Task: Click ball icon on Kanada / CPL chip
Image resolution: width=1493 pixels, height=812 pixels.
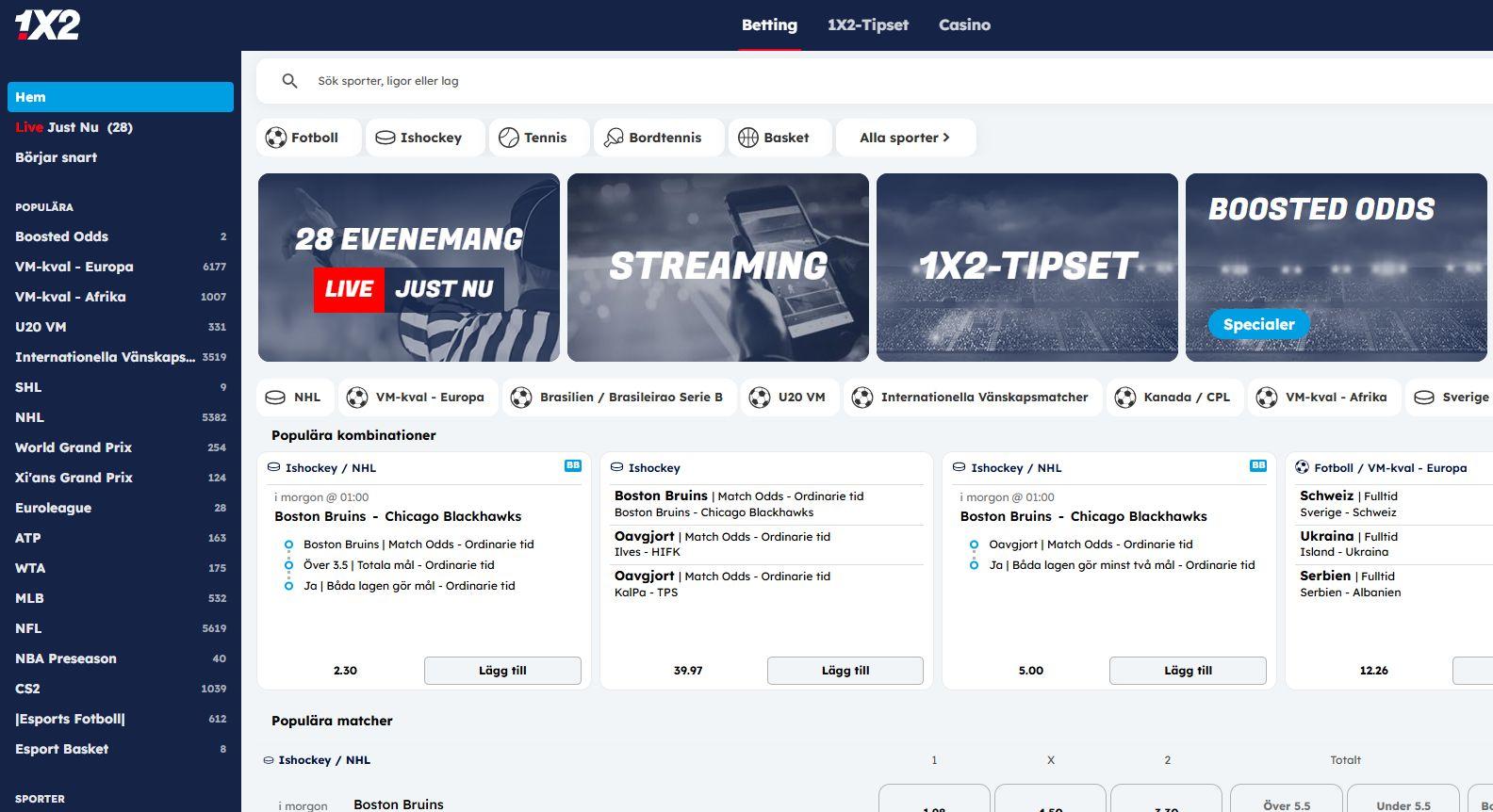Action: 1125,398
